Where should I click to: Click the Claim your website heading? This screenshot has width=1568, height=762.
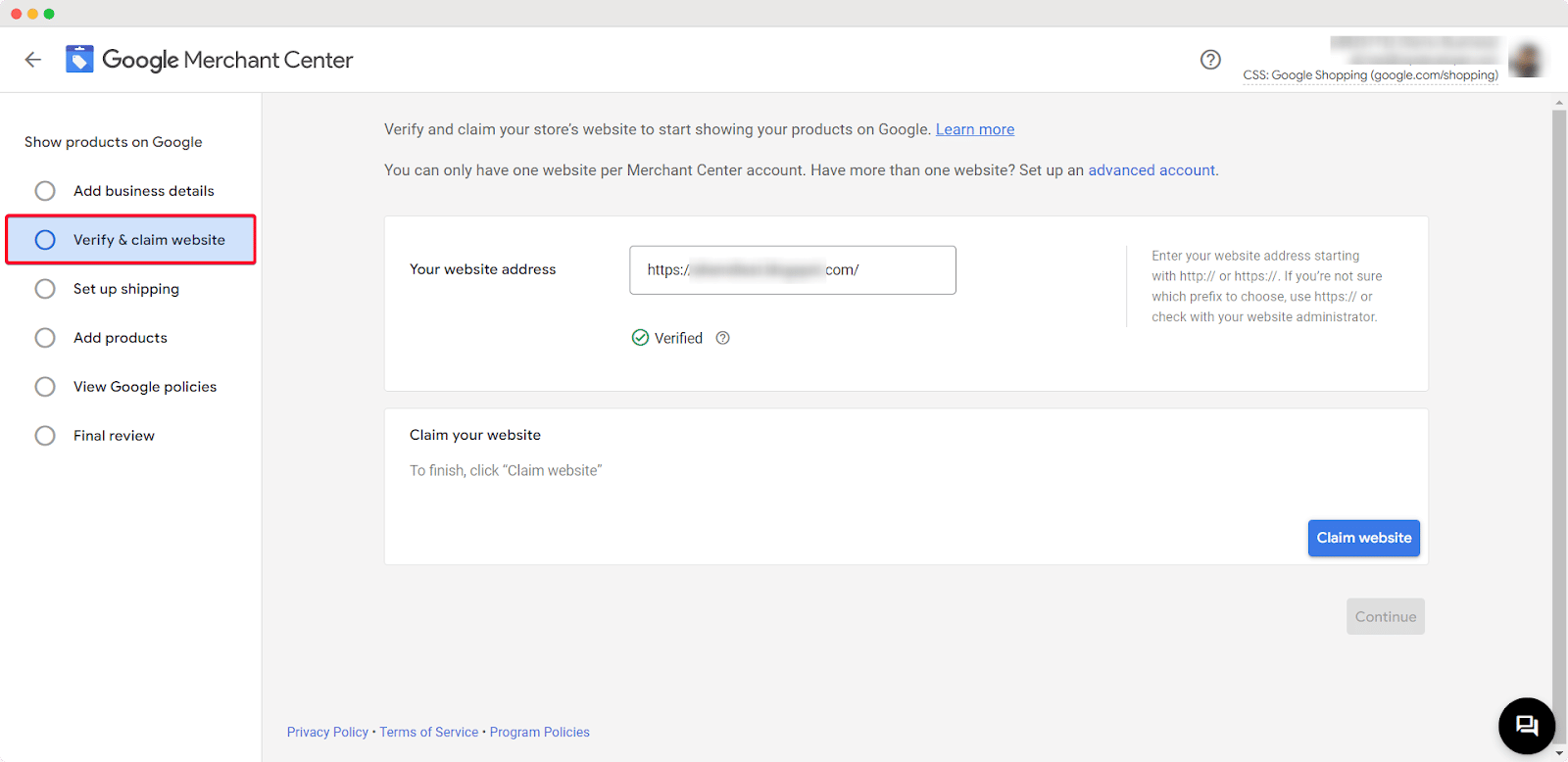point(475,435)
